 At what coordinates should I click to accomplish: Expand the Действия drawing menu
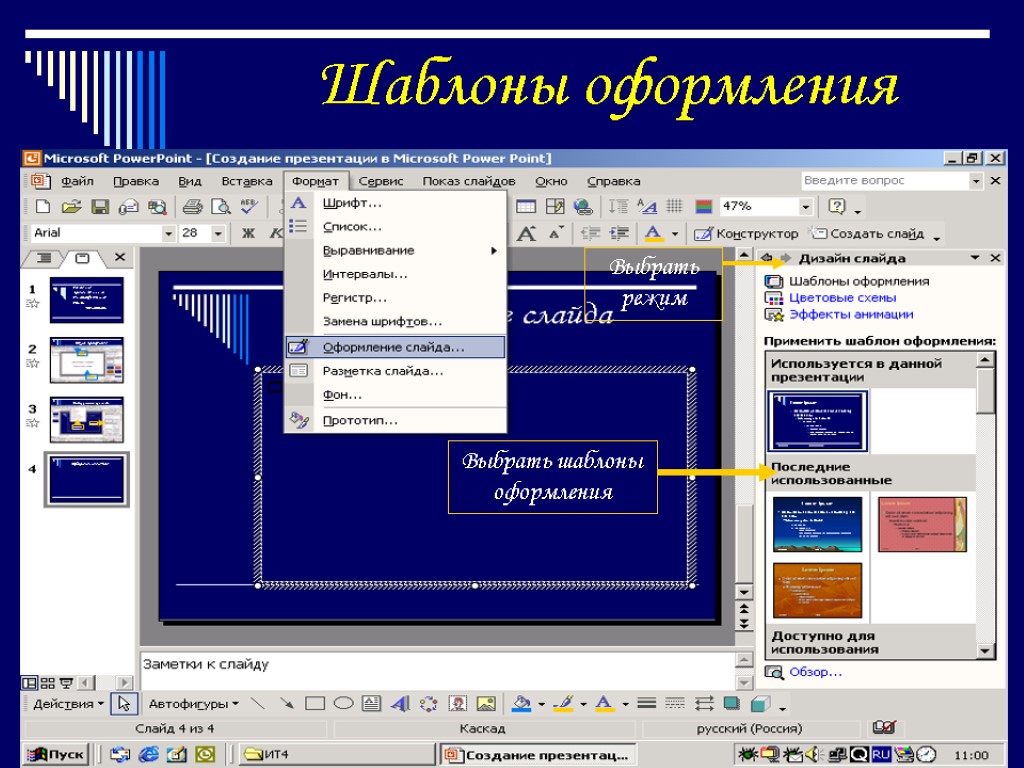click(x=69, y=703)
